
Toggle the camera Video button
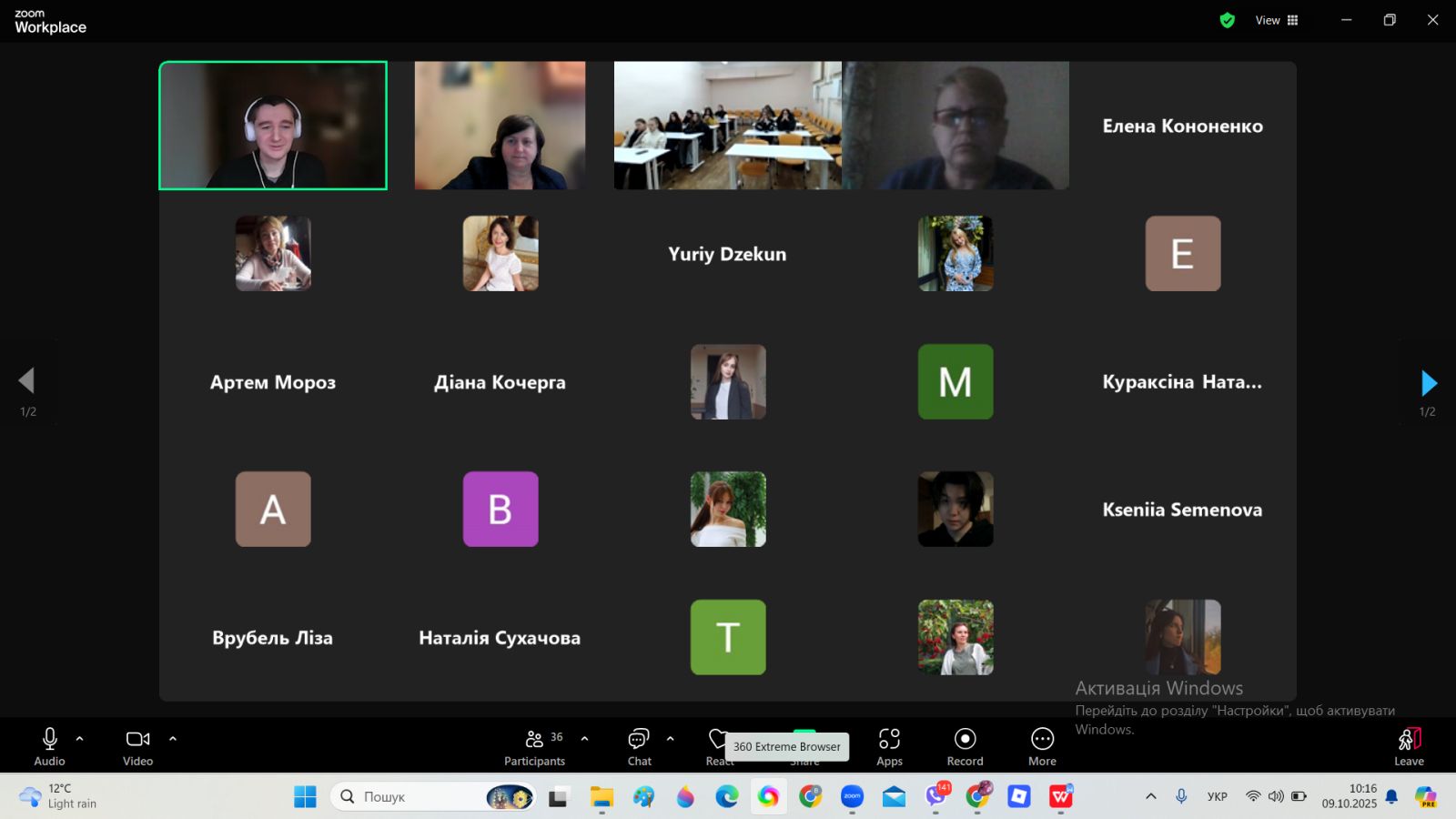(x=137, y=746)
